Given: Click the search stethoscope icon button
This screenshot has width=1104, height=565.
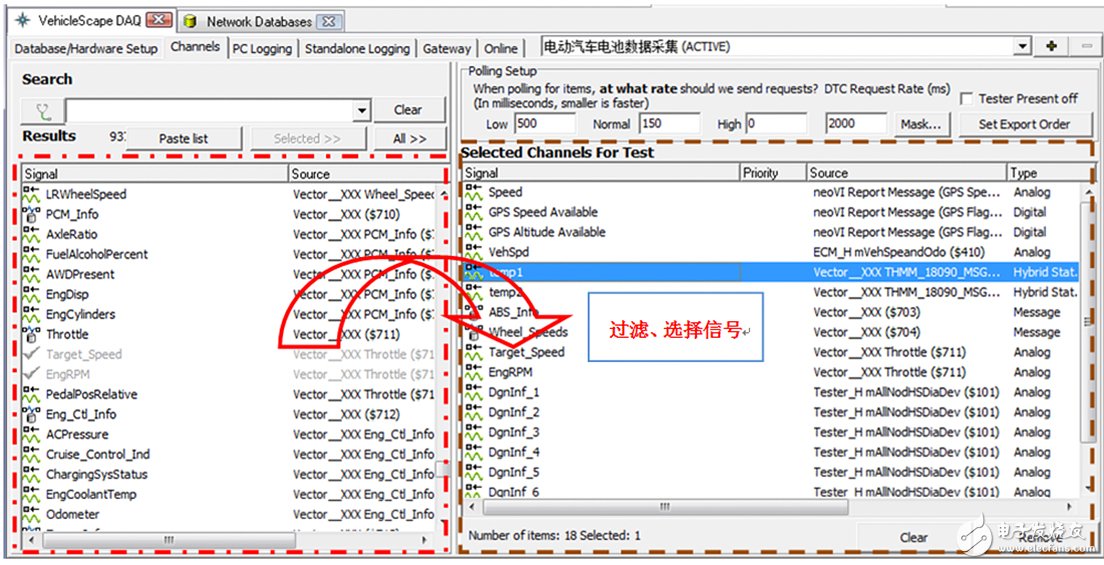Looking at the screenshot, I should 42,111.
